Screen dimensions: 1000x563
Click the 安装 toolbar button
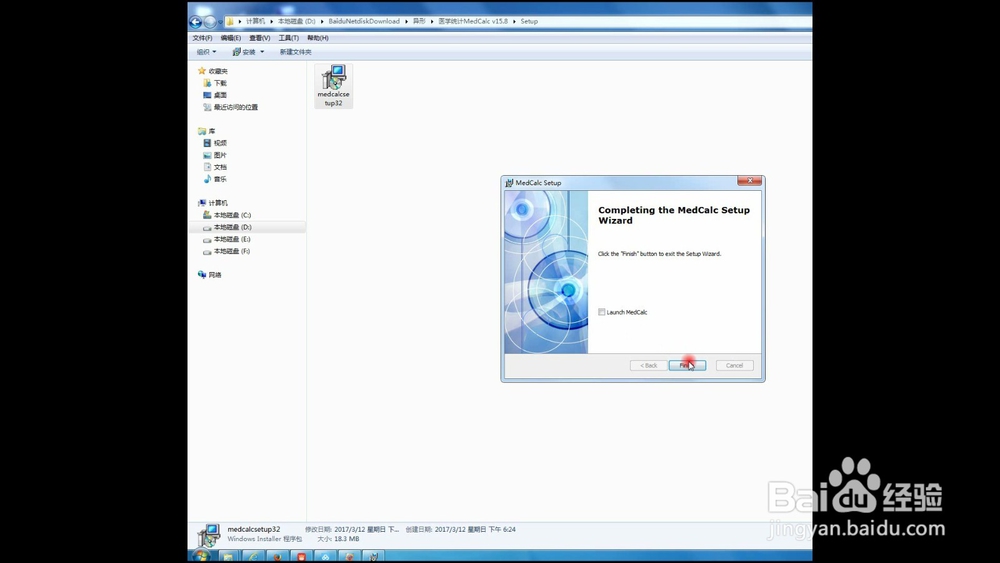(x=244, y=52)
